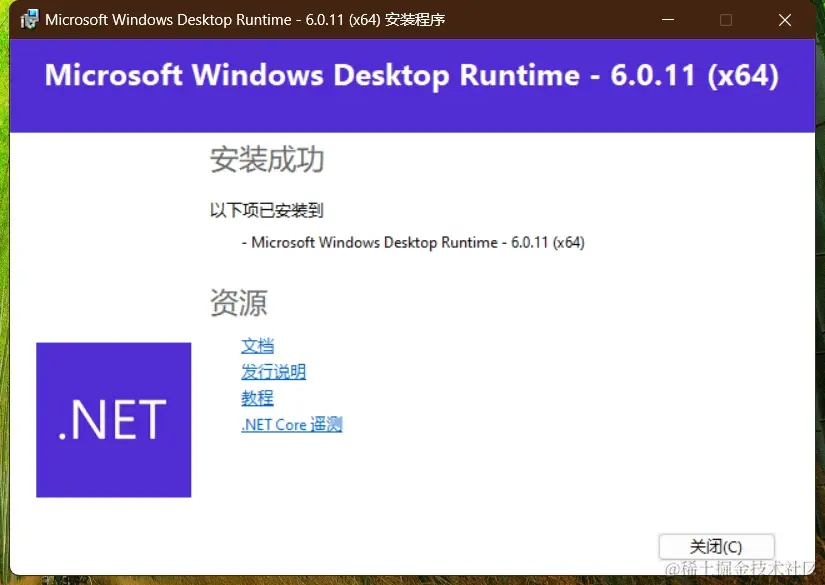Viewport: 825px width, 585px height.
Task: Close the installer window with X
Action: [x=785, y=20]
